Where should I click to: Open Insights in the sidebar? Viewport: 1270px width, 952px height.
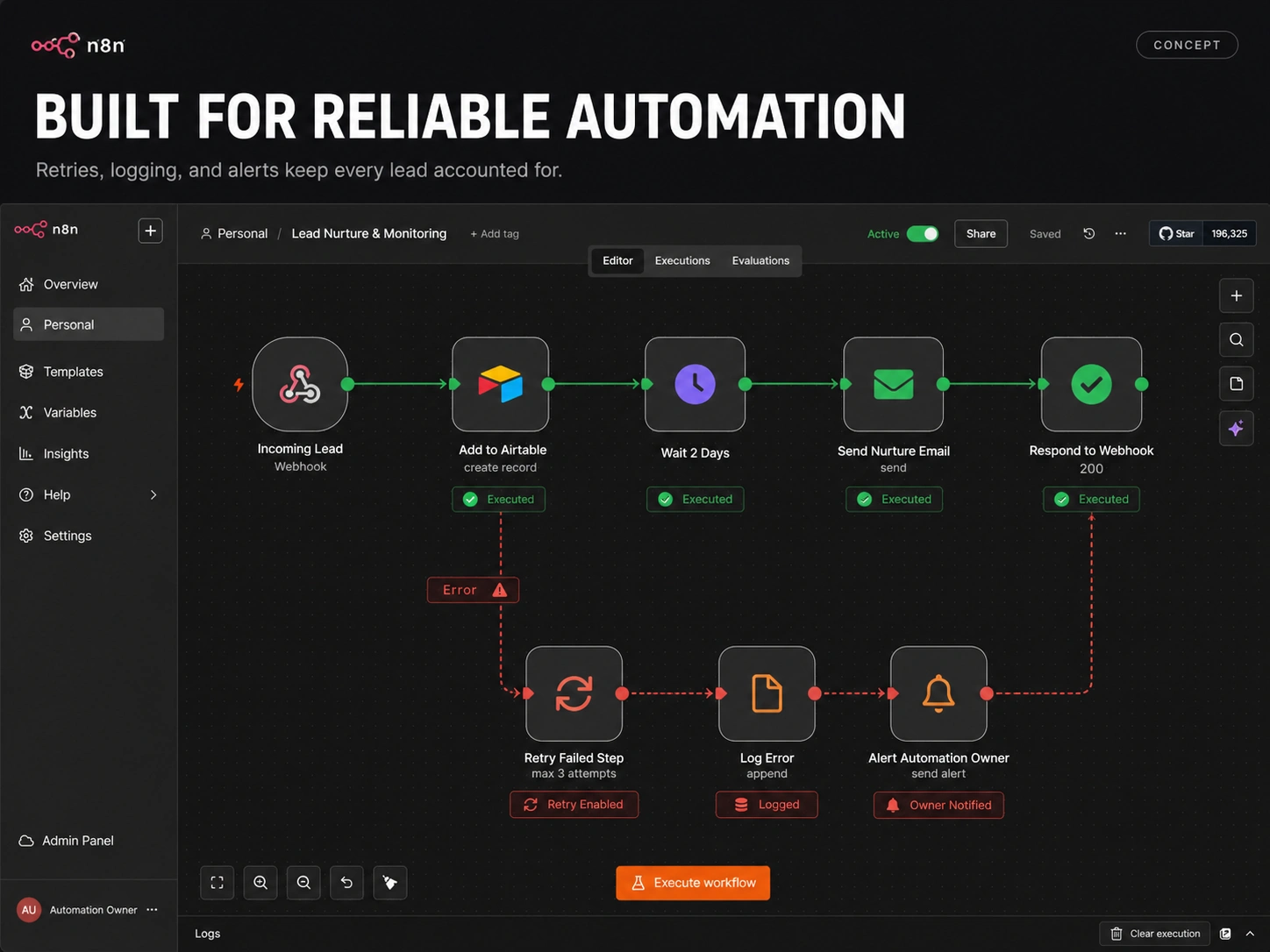pyautogui.click(x=89, y=454)
